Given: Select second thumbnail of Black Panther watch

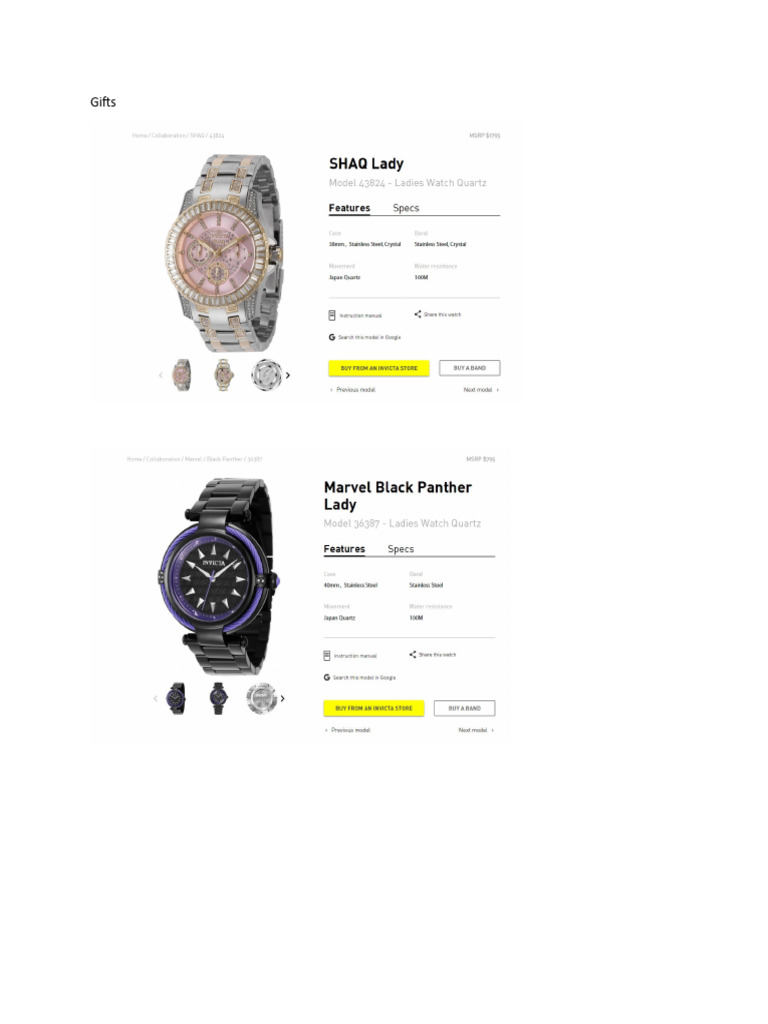Looking at the screenshot, I should pos(219,697).
